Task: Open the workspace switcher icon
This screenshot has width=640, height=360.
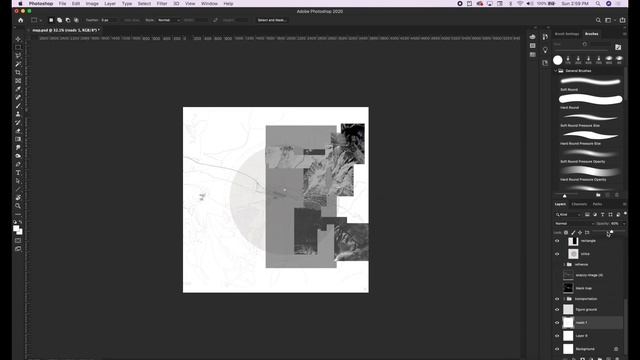Action: (x=609, y=20)
